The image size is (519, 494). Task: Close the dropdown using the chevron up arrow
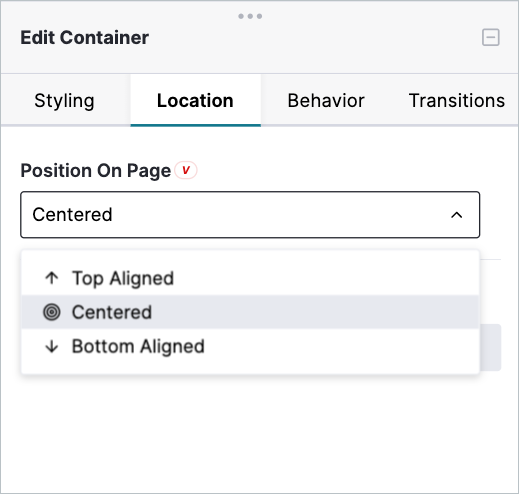pos(456,215)
